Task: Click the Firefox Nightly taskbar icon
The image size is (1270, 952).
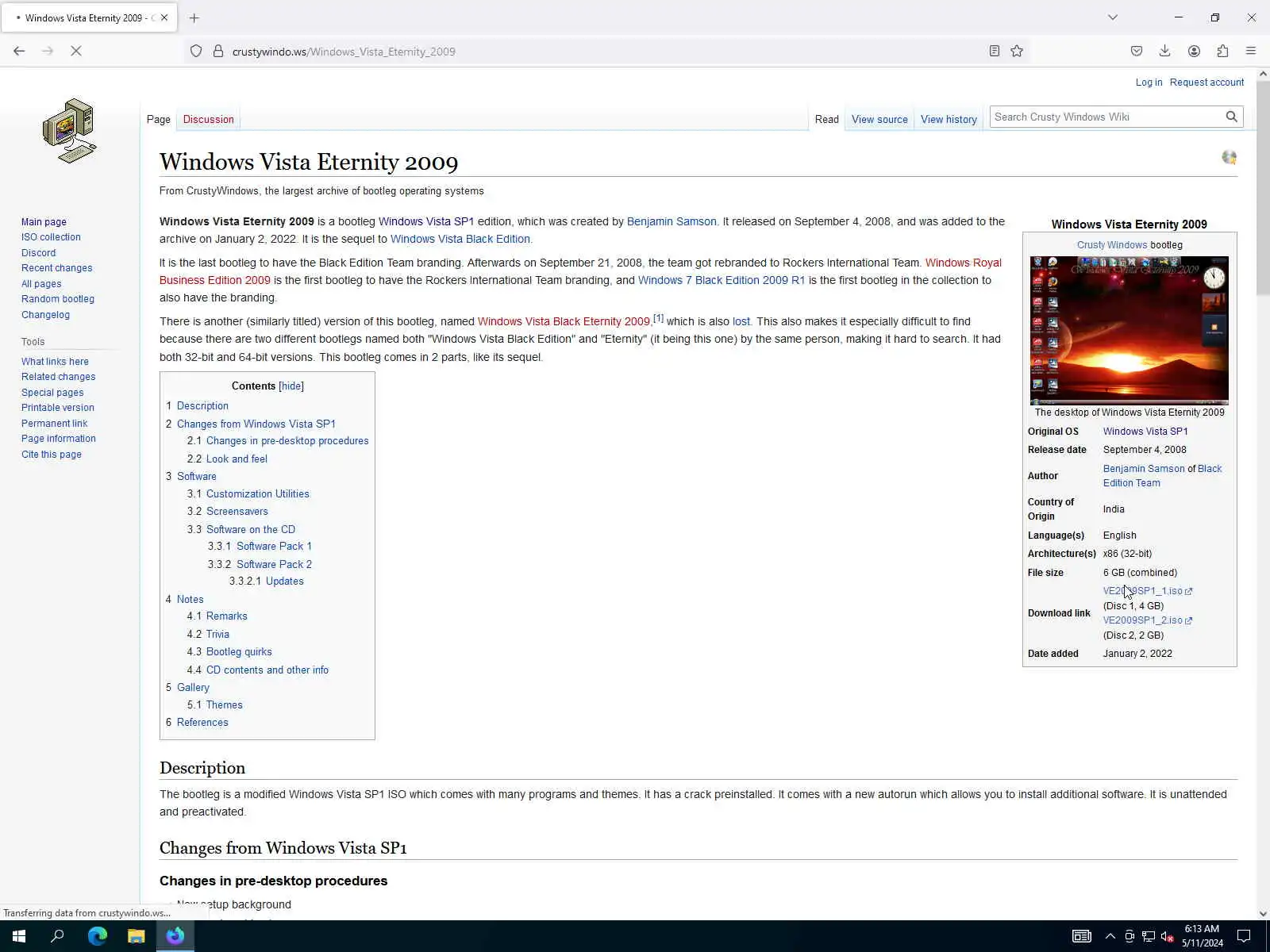Action: (175, 936)
